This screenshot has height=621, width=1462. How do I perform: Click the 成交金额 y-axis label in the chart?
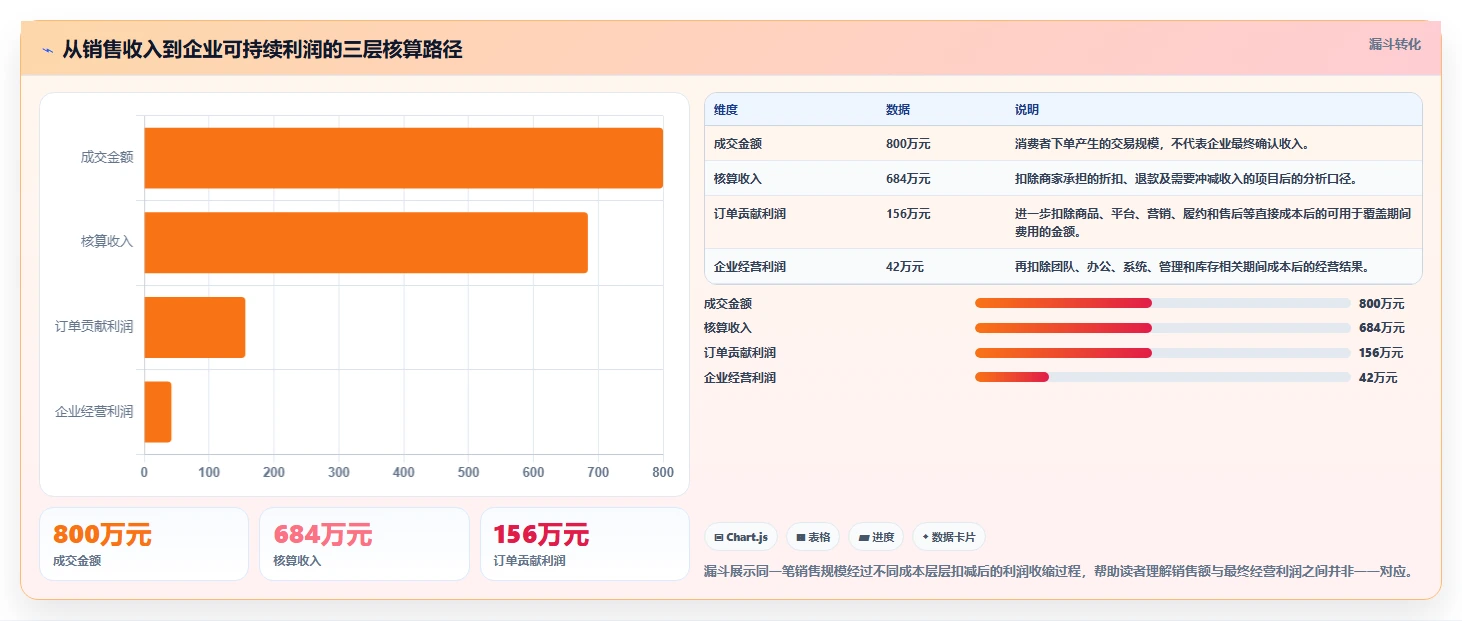tap(107, 158)
